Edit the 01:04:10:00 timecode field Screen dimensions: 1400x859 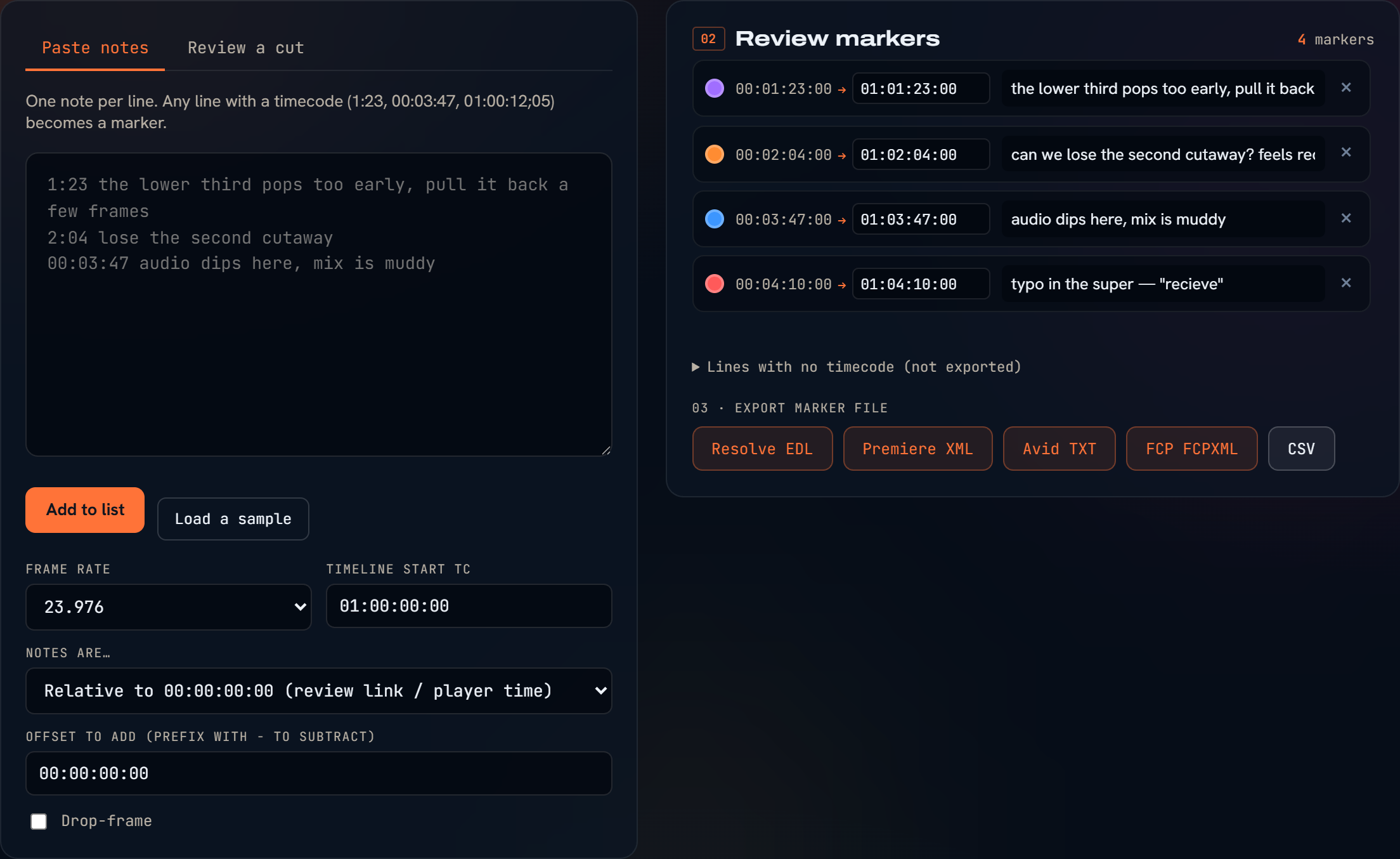(x=921, y=284)
